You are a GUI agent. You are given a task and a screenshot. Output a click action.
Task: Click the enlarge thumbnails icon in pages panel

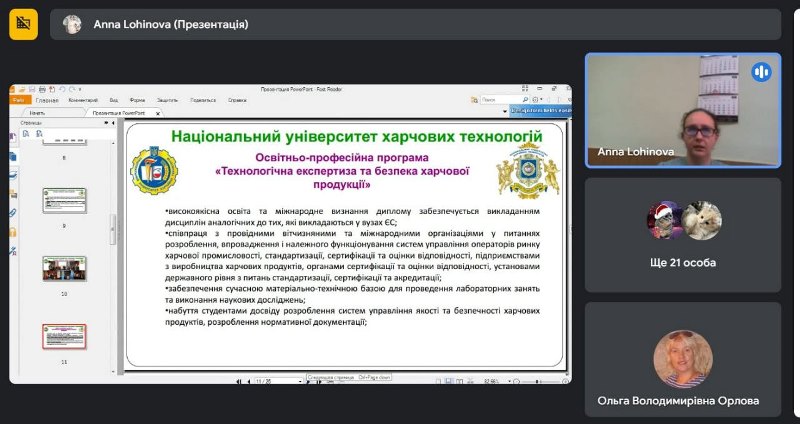[26, 134]
